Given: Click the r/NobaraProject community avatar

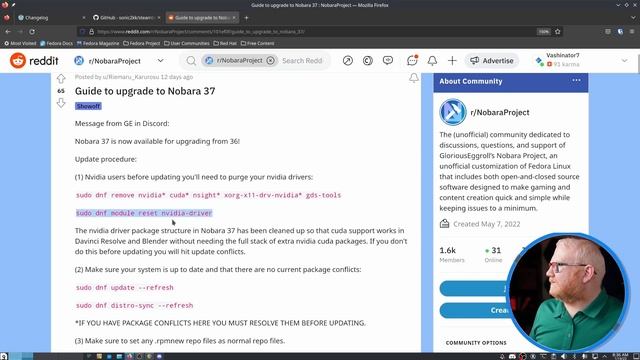Looking at the screenshot, I should click(x=453, y=112).
